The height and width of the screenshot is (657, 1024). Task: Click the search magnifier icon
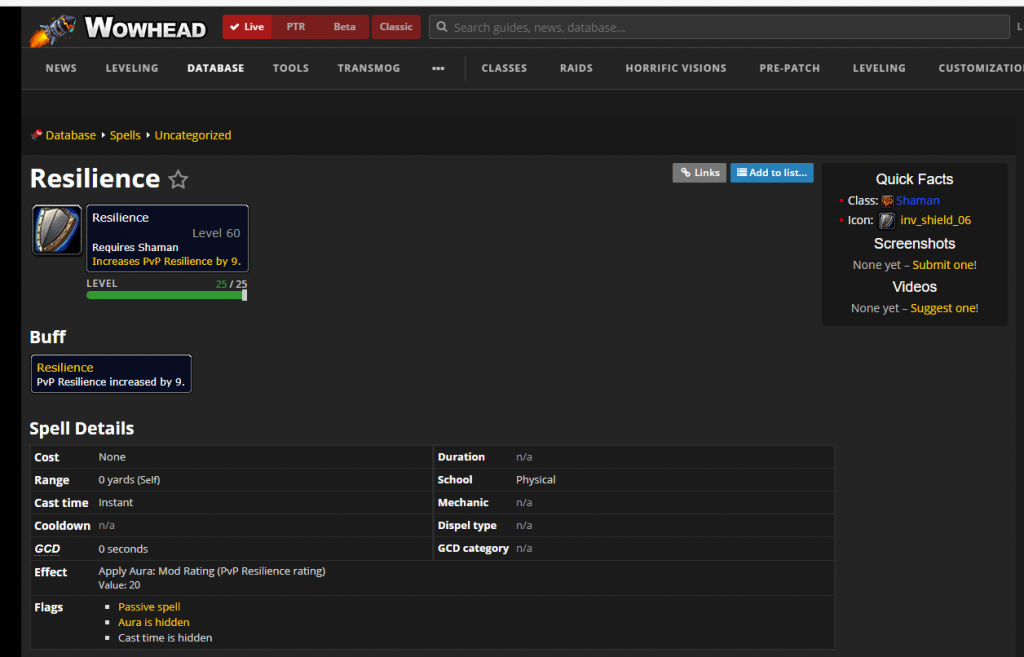(x=441, y=27)
